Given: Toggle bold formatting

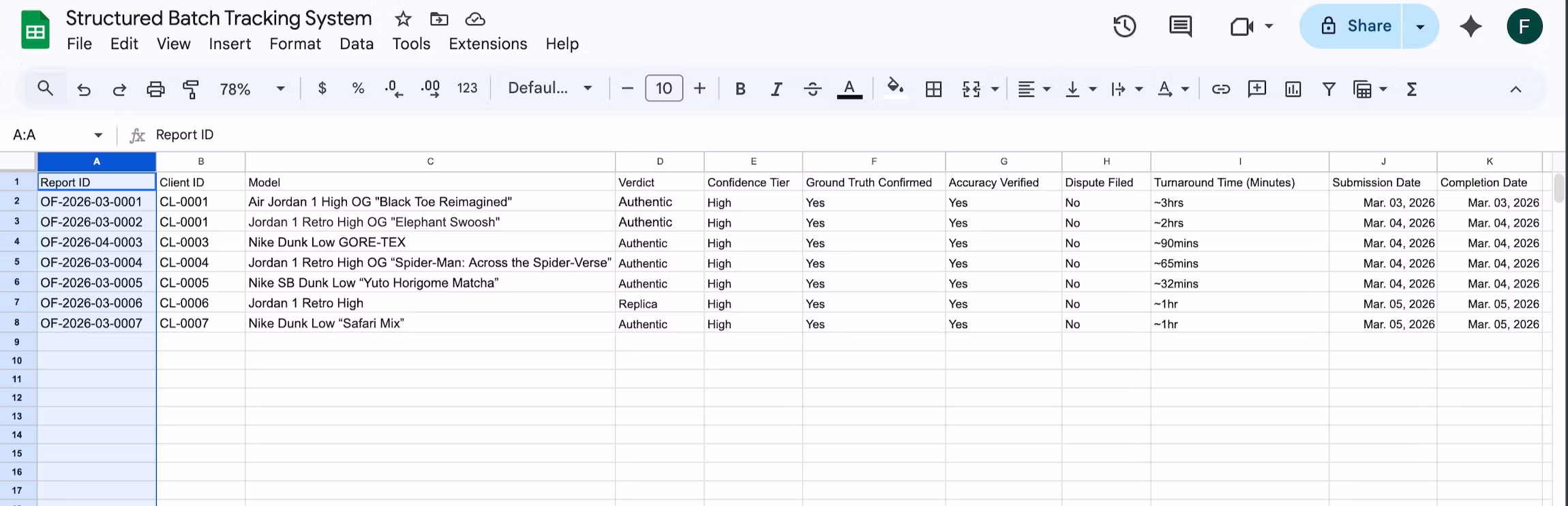Looking at the screenshot, I should coord(740,89).
